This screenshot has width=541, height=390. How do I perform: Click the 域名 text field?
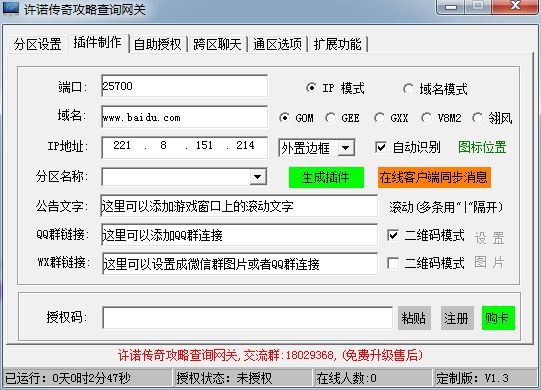pos(184,117)
